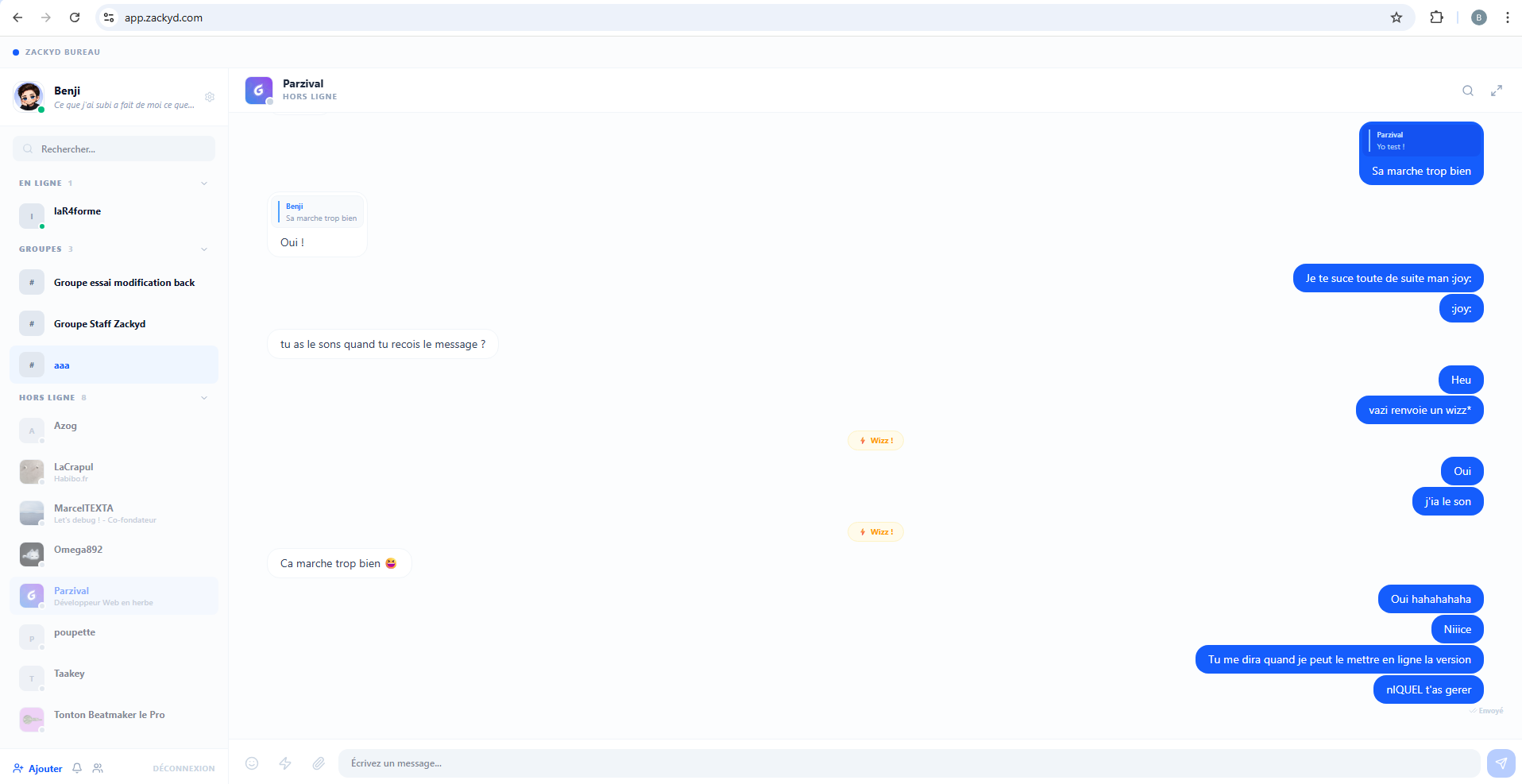The width and height of the screenshot is (1522, 784).
Task: Send a Wizz with the lightning icon
Action: 285,763
